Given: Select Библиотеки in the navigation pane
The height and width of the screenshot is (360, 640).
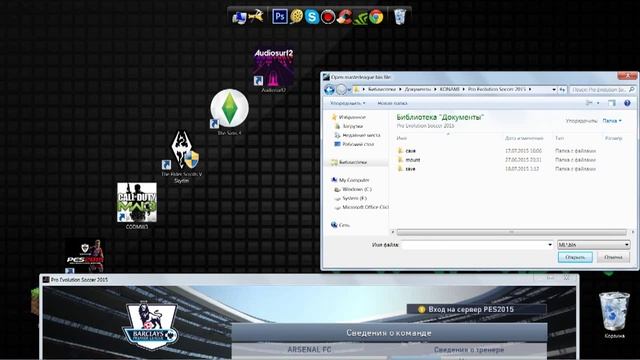Looking at the screenshot, I should [x=353, y=162].
